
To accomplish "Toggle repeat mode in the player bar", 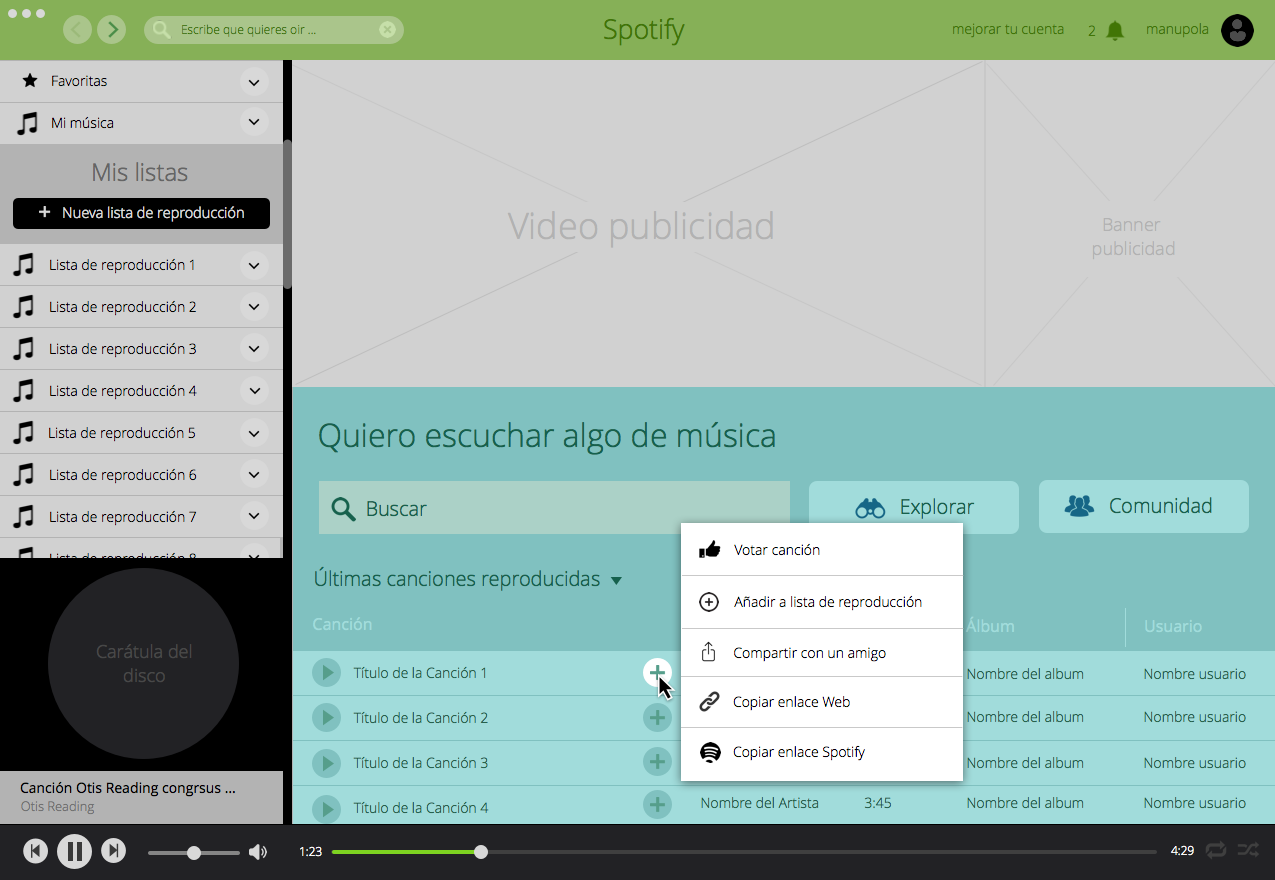I will click(1216, 850).
